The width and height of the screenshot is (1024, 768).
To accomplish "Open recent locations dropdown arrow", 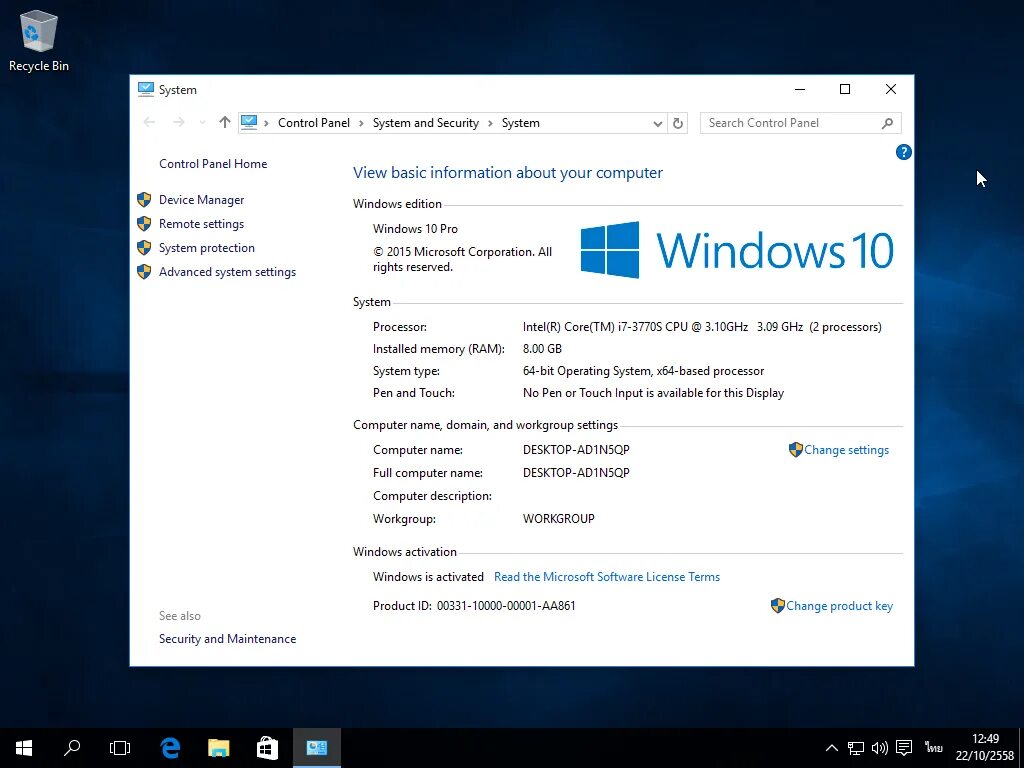I will click(x=202, y=123).
